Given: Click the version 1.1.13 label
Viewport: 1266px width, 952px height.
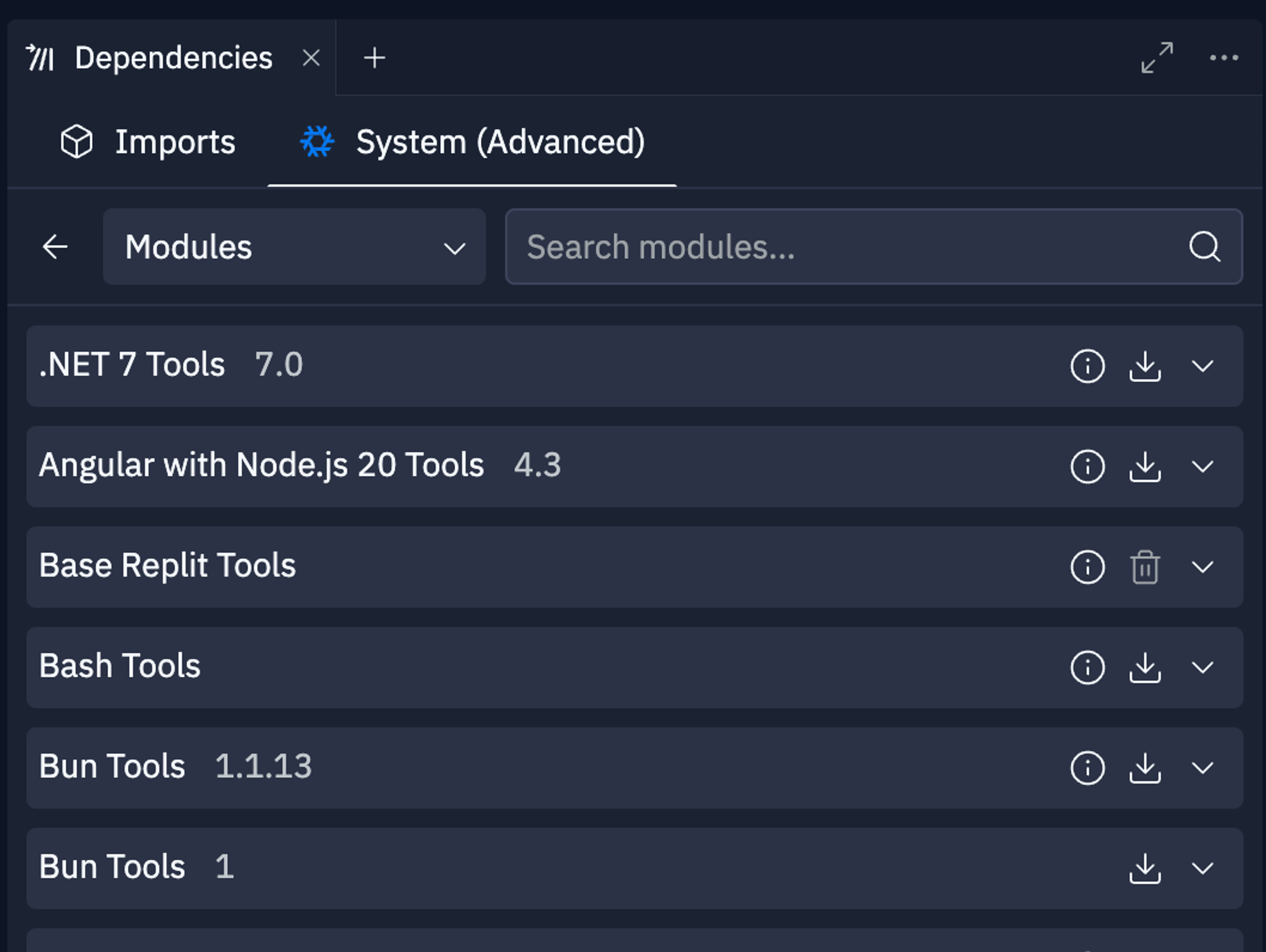Looking at the screenshot, I should pyautogui.click(x=263, y=766).
